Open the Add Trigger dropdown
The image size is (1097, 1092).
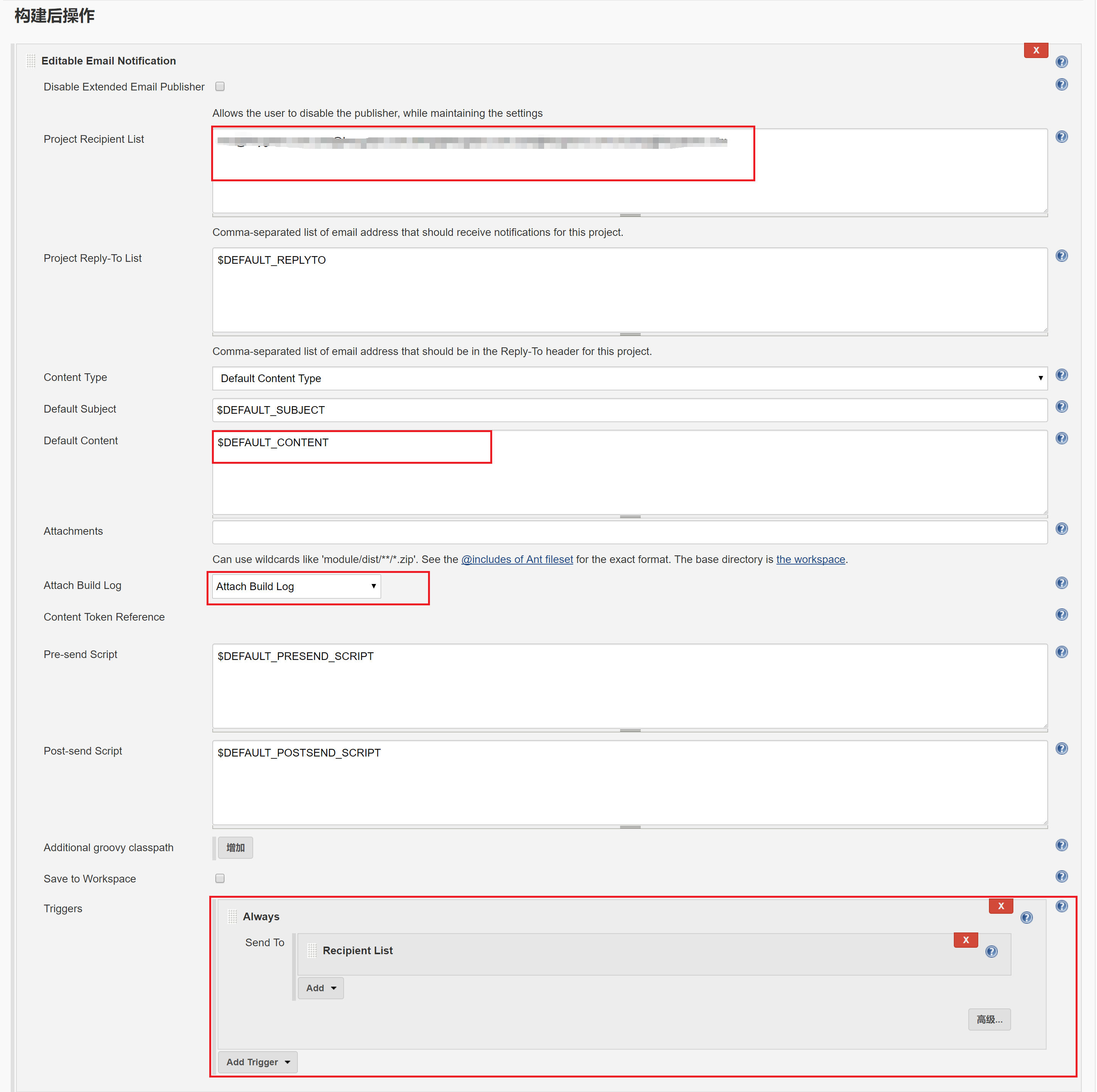(x=258, y=1062)
